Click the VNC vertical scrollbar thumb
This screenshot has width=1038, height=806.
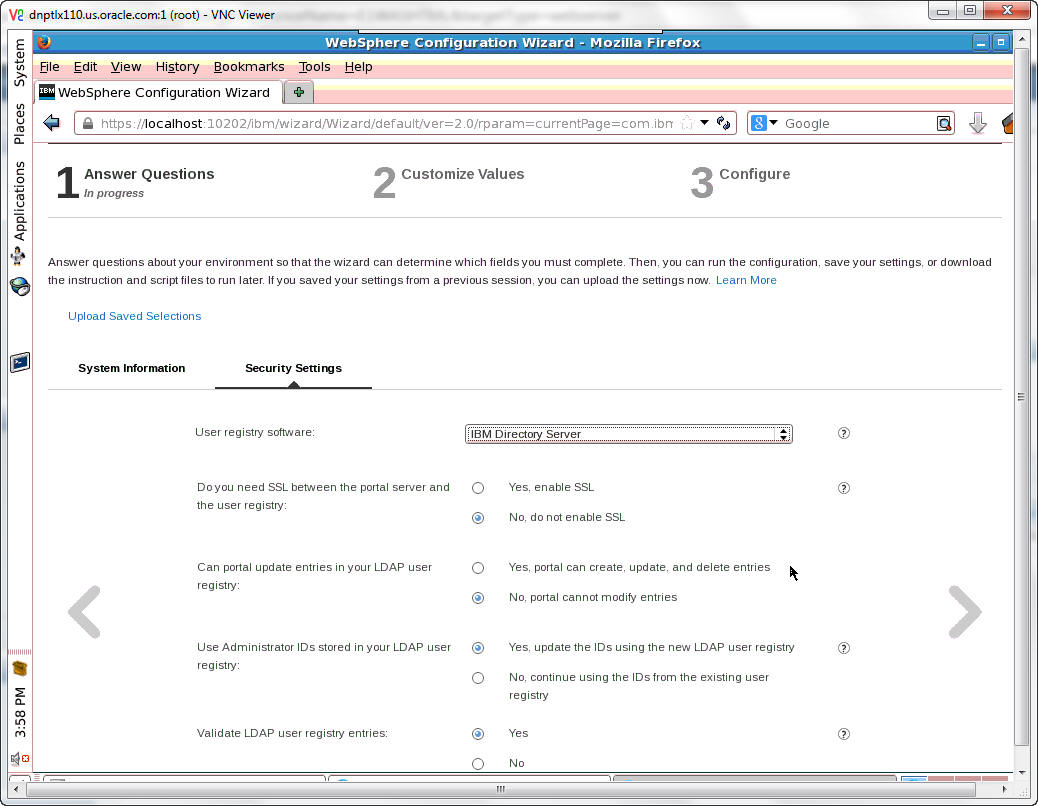pyautogui.click(x=1021, y=397)
